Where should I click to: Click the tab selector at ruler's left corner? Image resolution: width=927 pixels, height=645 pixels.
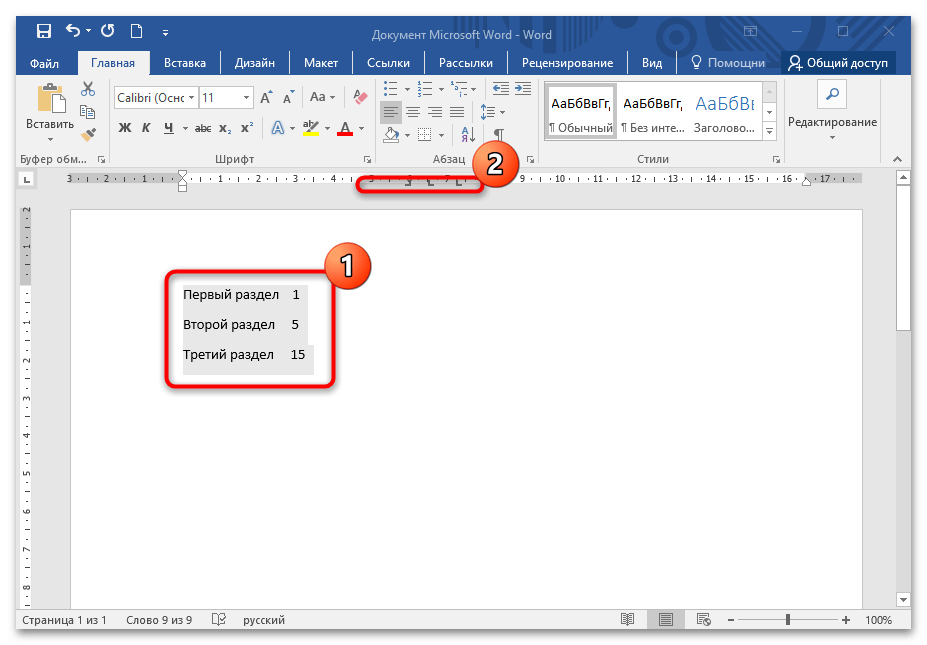point(27,180)
